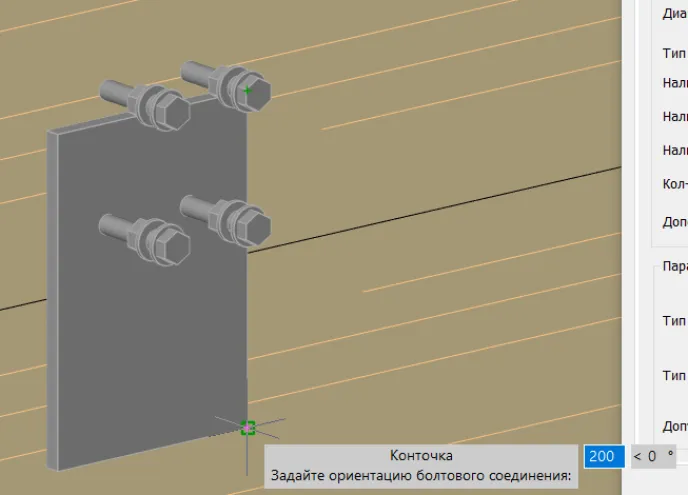Screen dimensions: 688x495
Task: Select the lower-right bolt on the plate
Action: point(227,214)
